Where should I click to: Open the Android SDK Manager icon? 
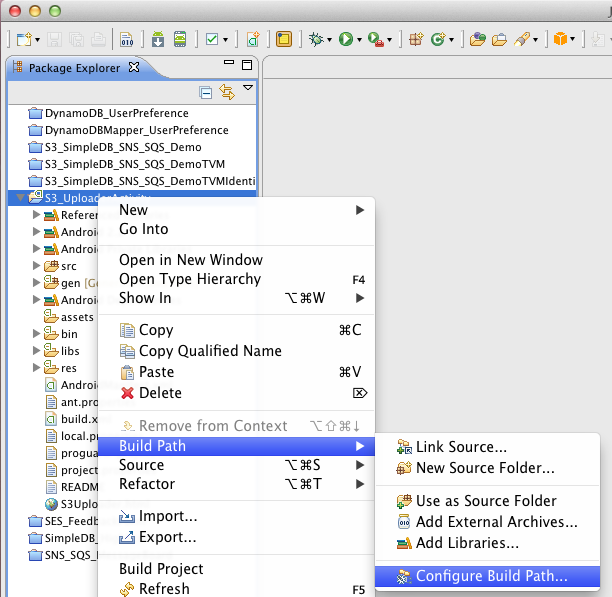coord(158,39)
